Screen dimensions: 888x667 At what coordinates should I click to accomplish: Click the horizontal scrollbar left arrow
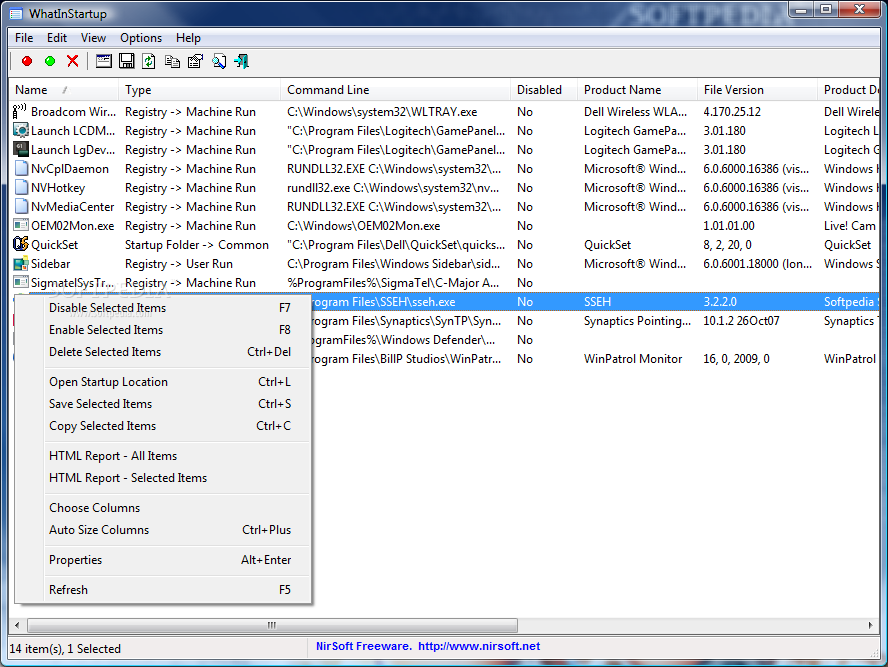click(17, 626)
